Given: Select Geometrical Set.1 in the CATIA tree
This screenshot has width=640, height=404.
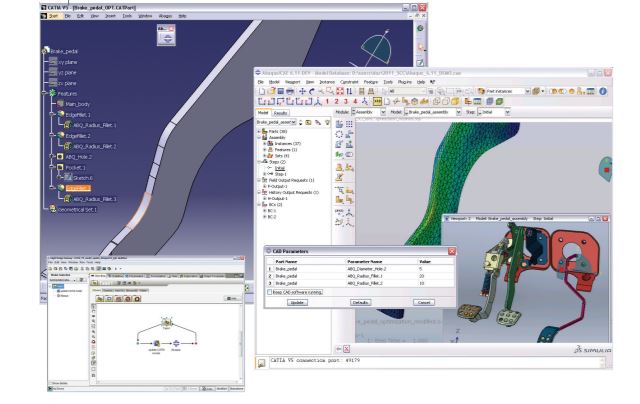Looking at the screenshot, I should (77, 209).
